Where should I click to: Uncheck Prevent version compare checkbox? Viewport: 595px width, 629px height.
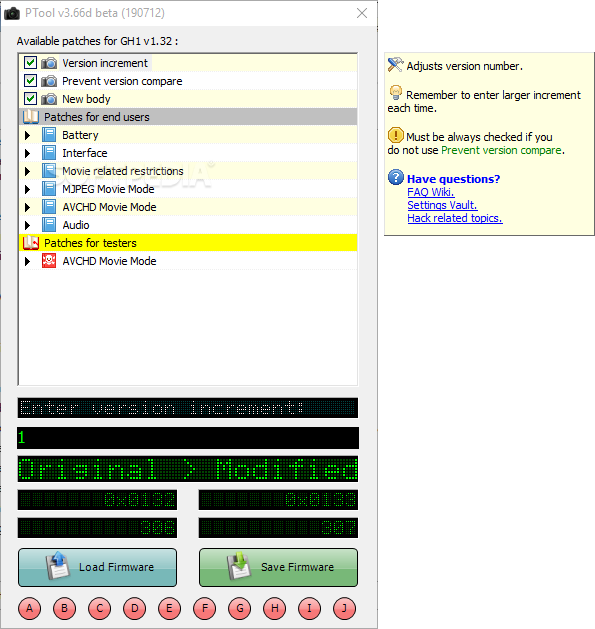tap(30, 81)
